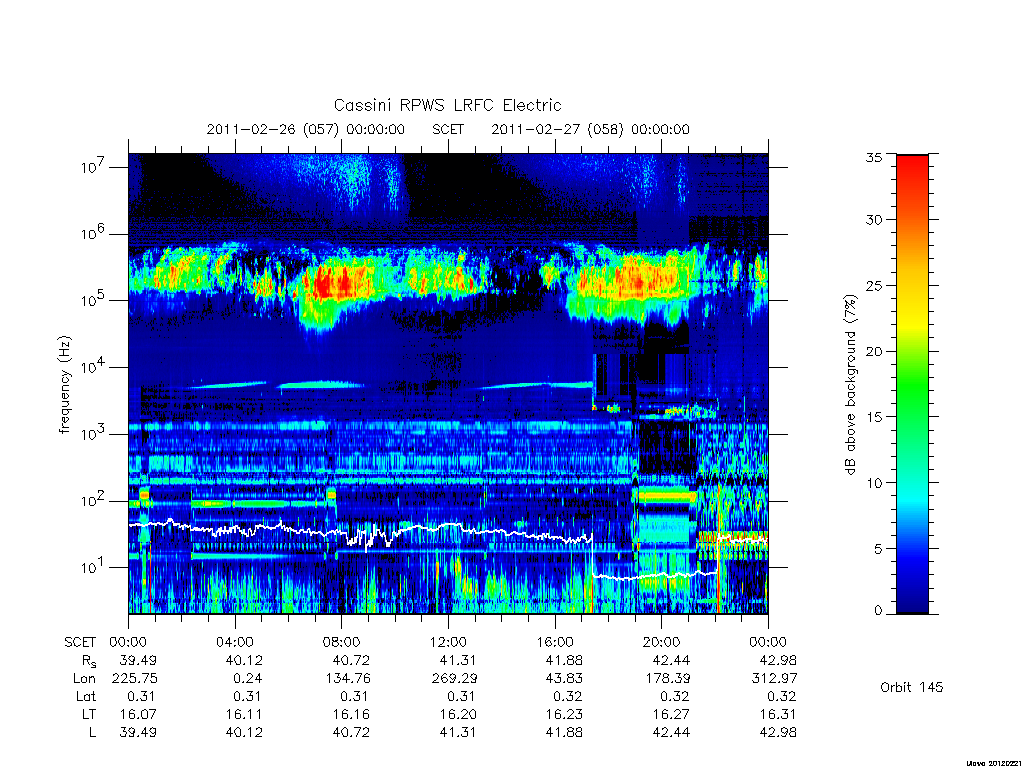Click longitude value 134.76

348,679
